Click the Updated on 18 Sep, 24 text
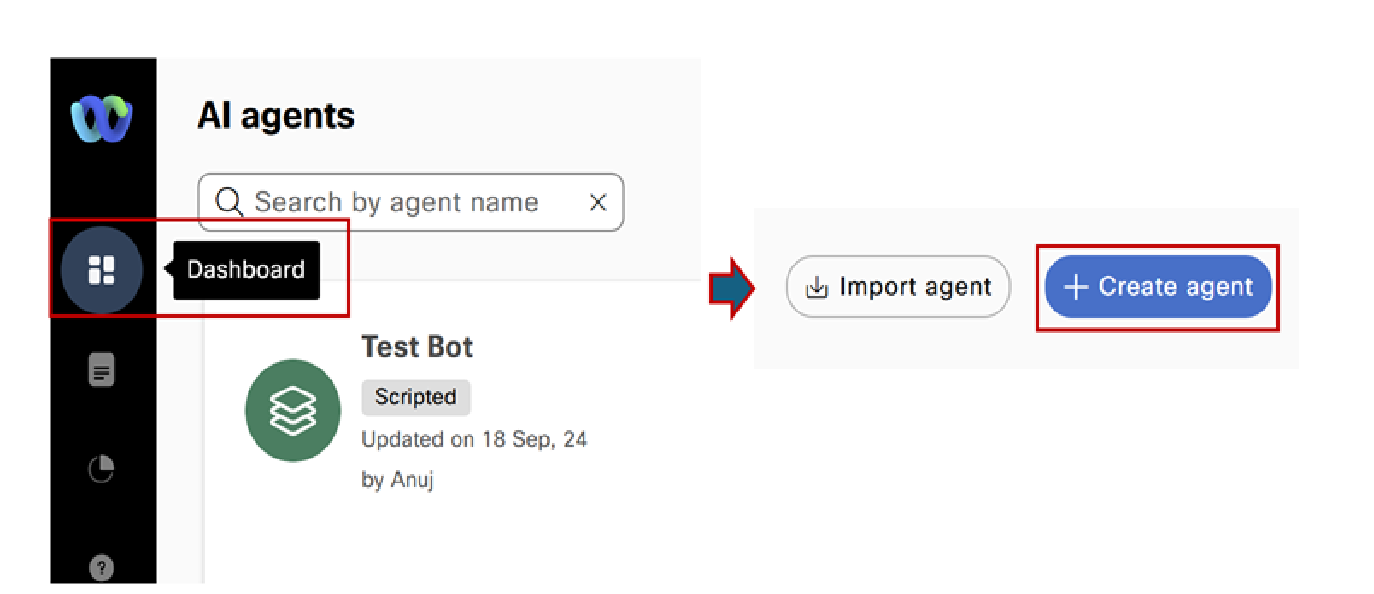Screen dimensions: 1374x594 click(x=474, y=439)
